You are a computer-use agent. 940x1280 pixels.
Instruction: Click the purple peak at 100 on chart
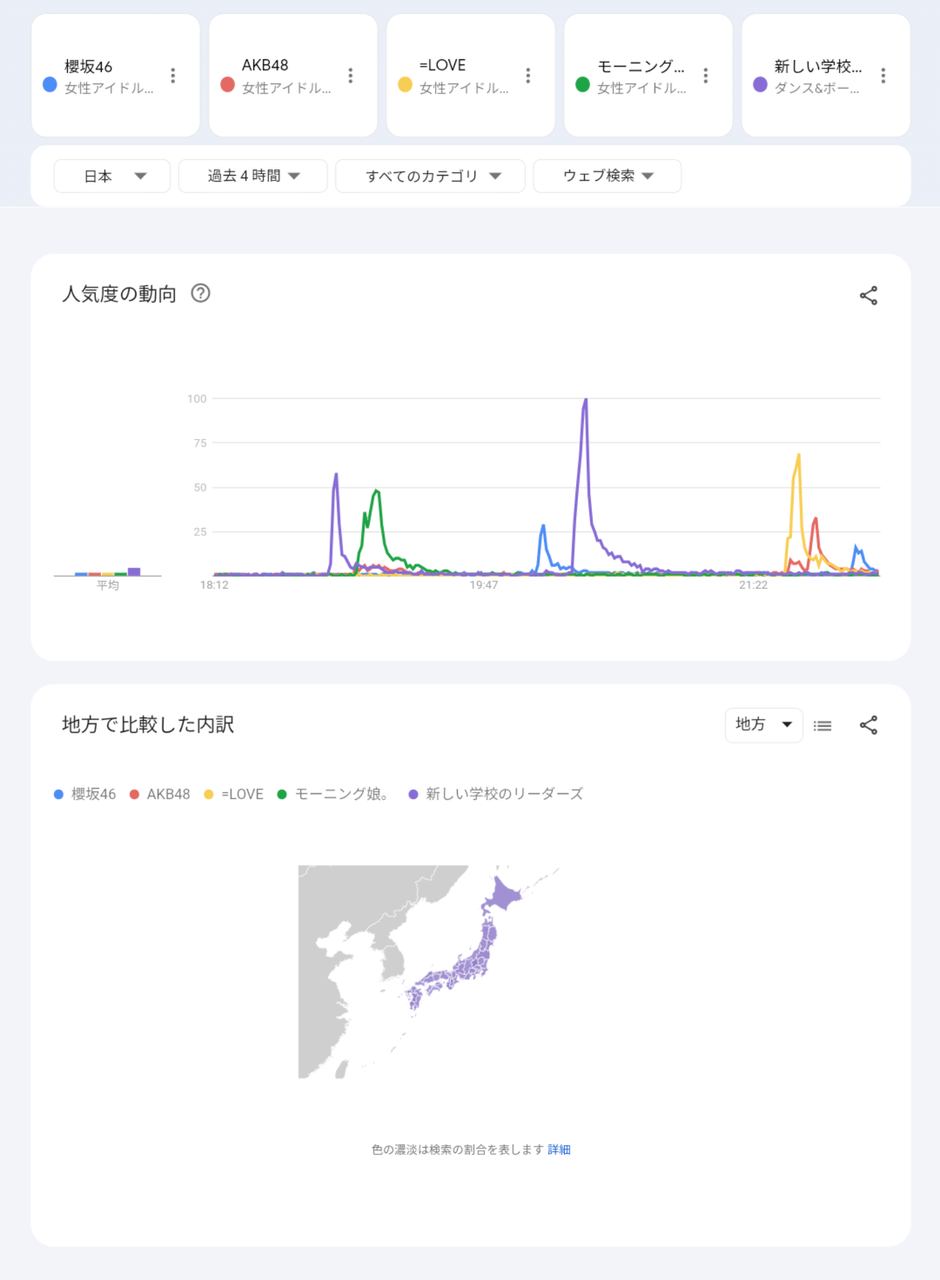585,400
